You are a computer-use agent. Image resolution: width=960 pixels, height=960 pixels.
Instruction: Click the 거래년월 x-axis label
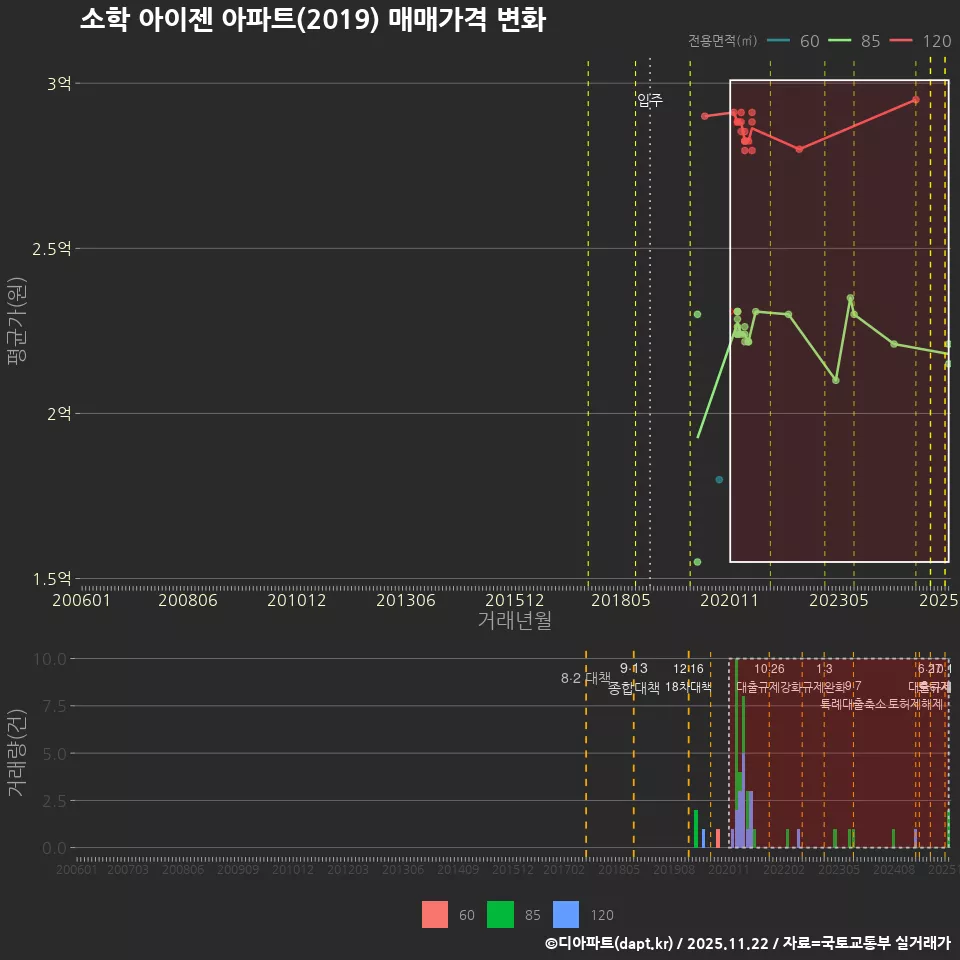click(513, 621)
